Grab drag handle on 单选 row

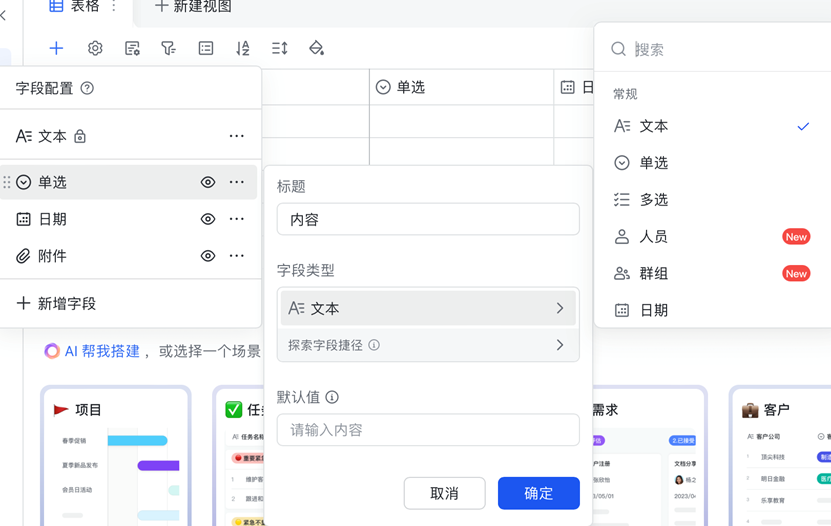tap(7, 182)
